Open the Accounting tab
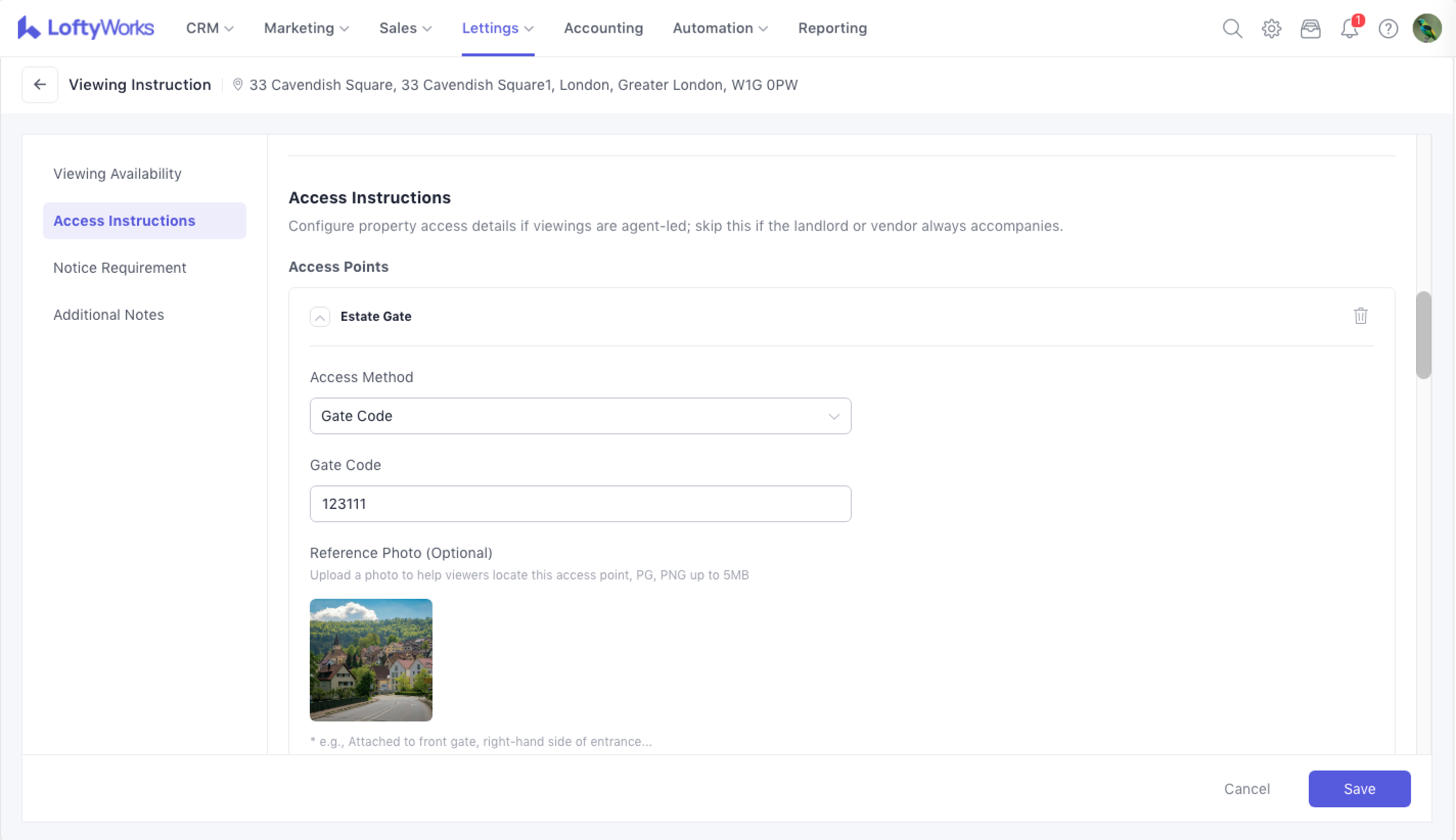This screenshot has width=1456, height=840. (603, 28)
